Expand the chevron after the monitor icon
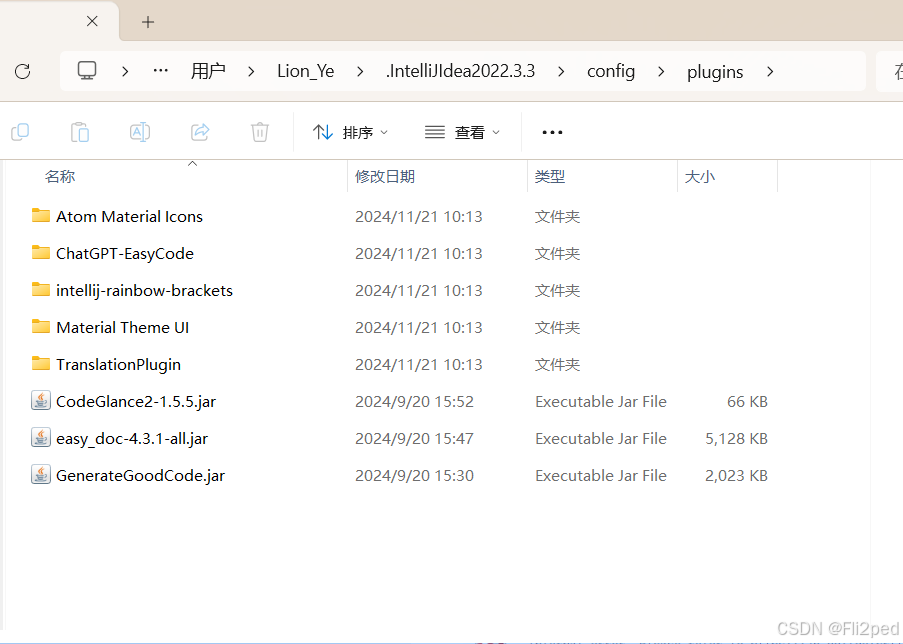 click(x=125, y=71)
